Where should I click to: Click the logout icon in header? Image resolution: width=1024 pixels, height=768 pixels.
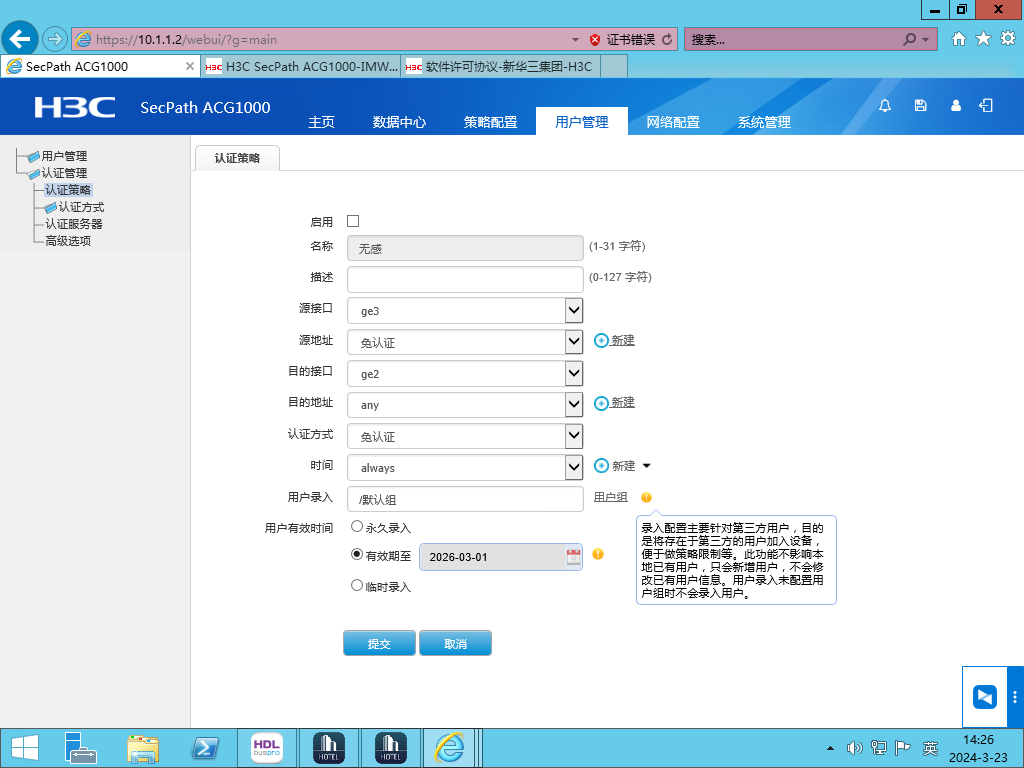point(987,106)
